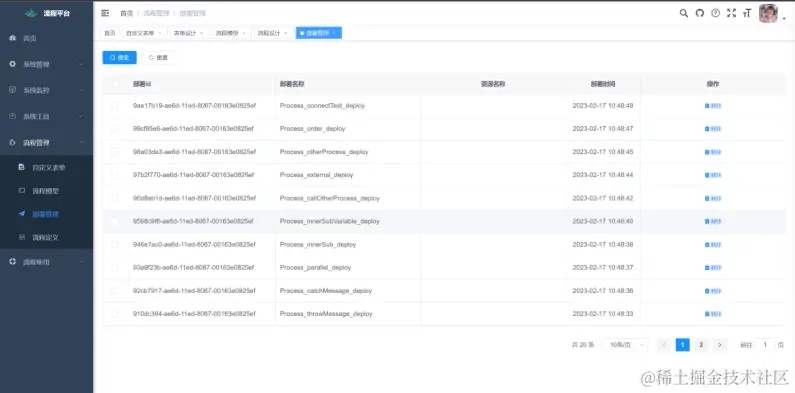Delete the Process_catchMessage_deploy row

713,291
